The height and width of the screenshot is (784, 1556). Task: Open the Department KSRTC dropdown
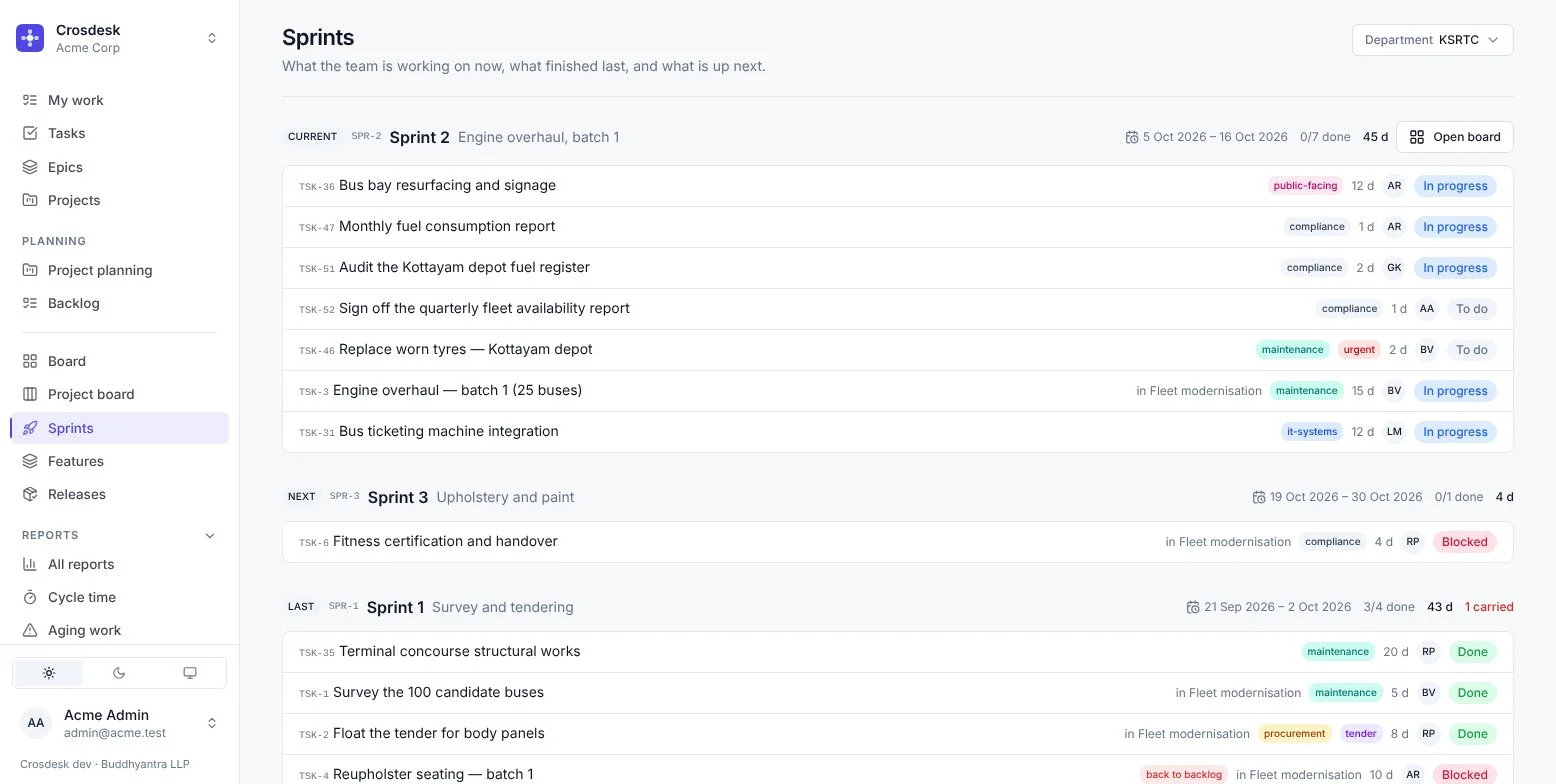1432,40
